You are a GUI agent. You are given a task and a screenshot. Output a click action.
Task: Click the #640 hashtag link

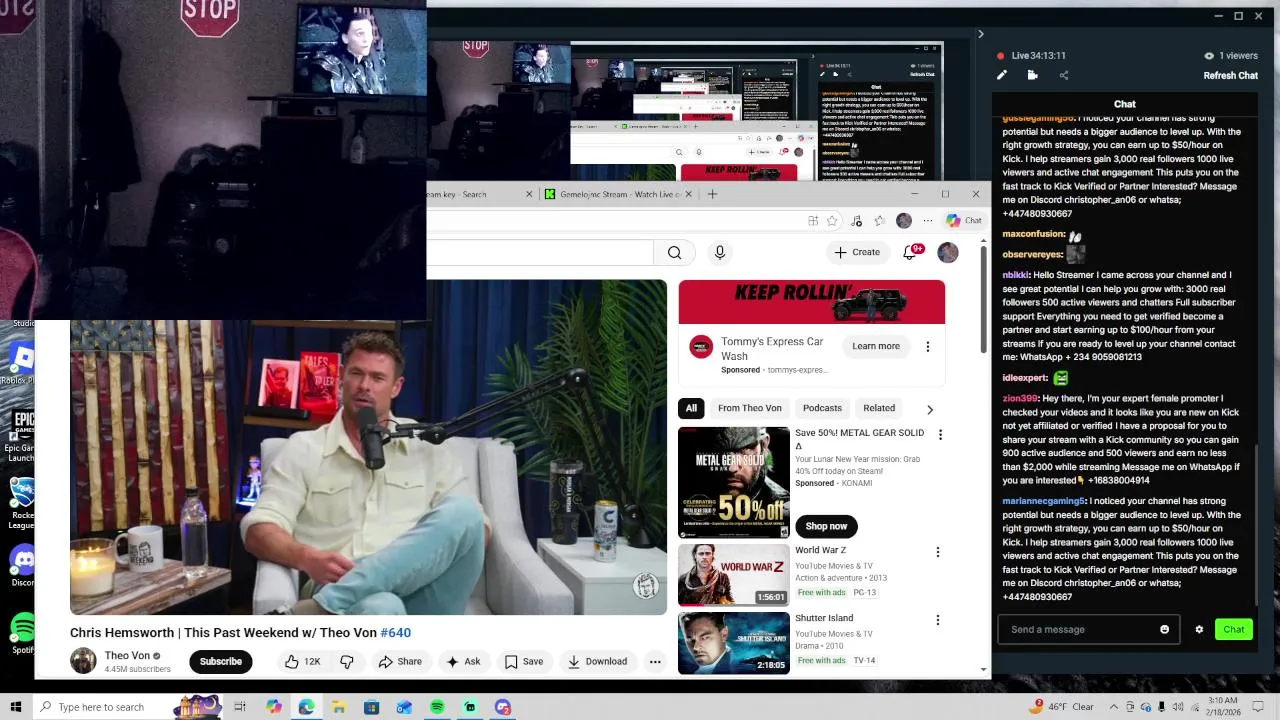coord(395,632)
